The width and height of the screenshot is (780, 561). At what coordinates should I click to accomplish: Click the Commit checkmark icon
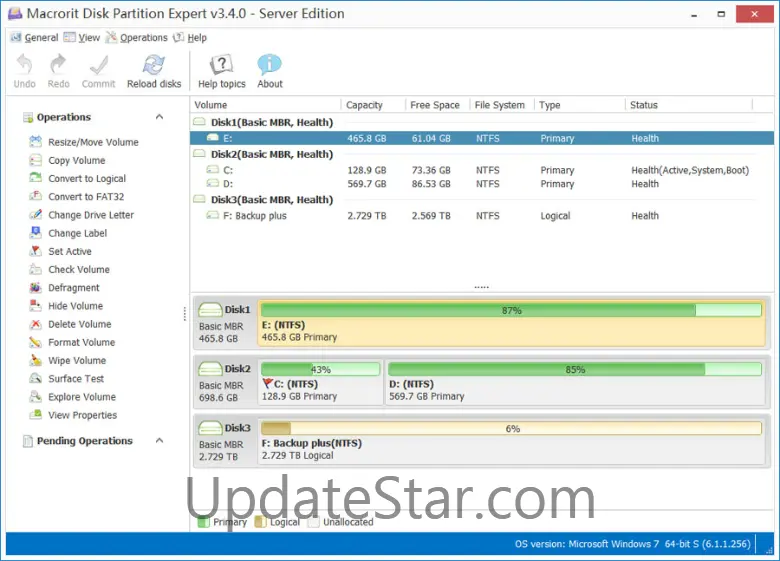coord(98,65)
